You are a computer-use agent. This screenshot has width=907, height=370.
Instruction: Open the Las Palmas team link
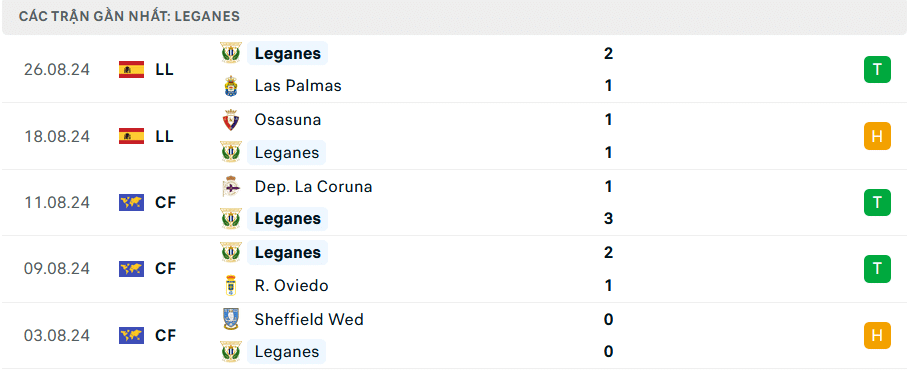click(x=298, y=86)
